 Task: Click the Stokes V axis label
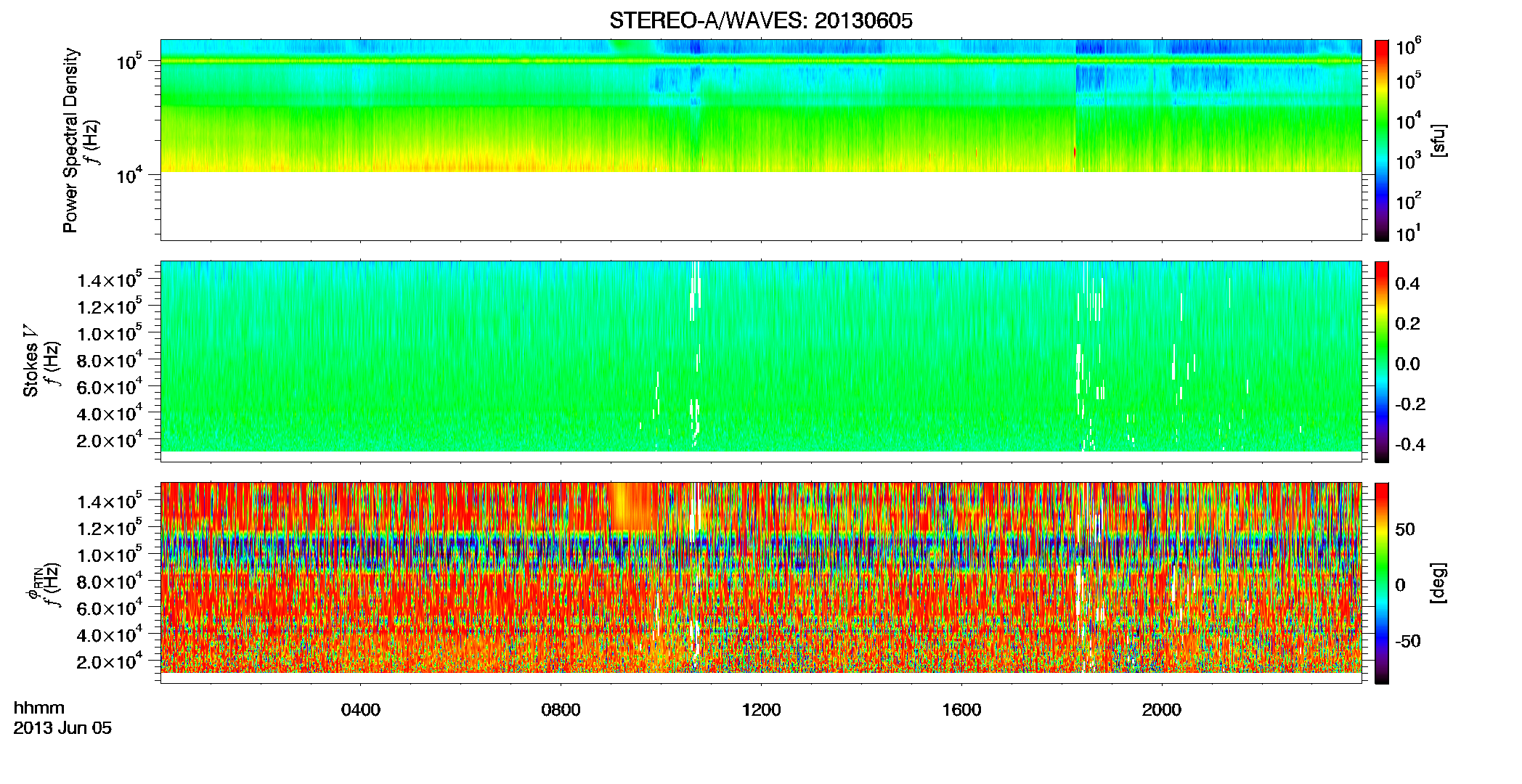[x=30, y=361]
